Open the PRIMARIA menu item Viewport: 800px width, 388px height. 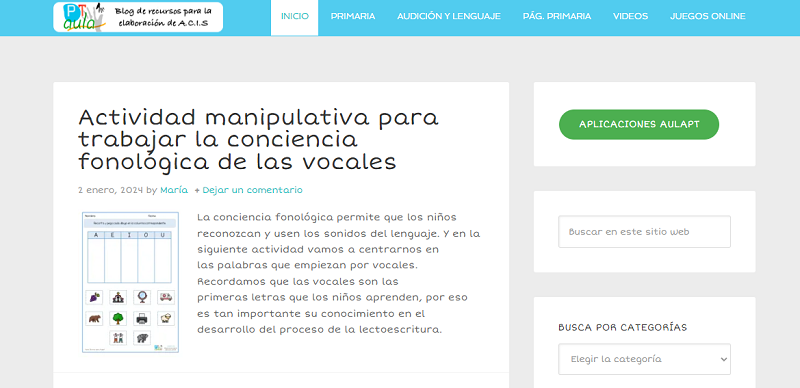pos(353,16)
